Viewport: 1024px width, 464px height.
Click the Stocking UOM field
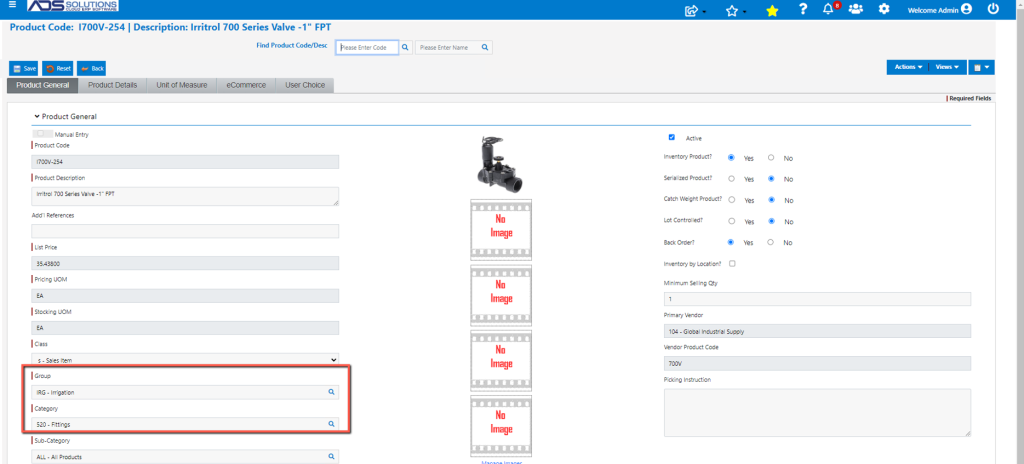click(185, 327)
